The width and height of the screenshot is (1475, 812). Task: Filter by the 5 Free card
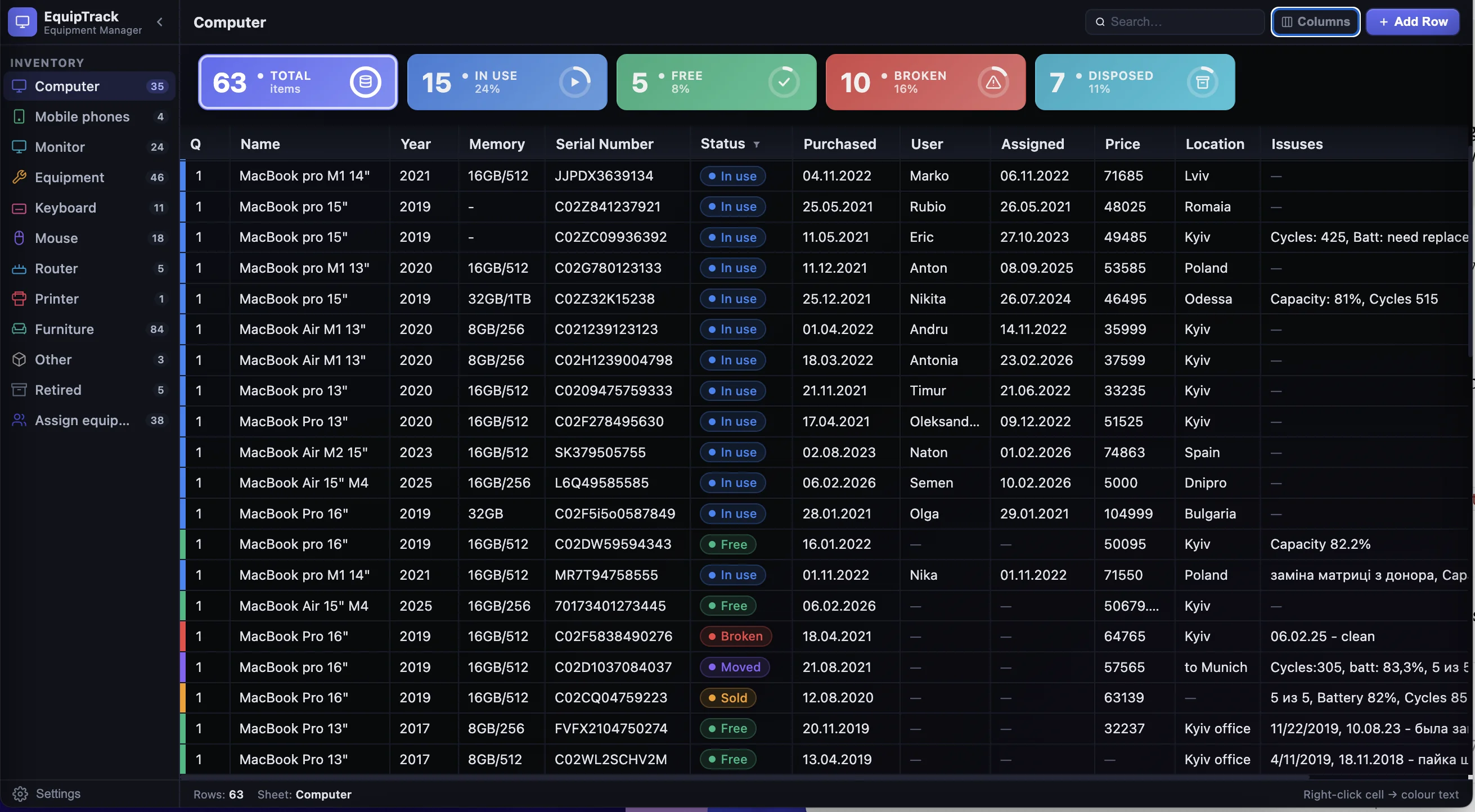[716, 83]
